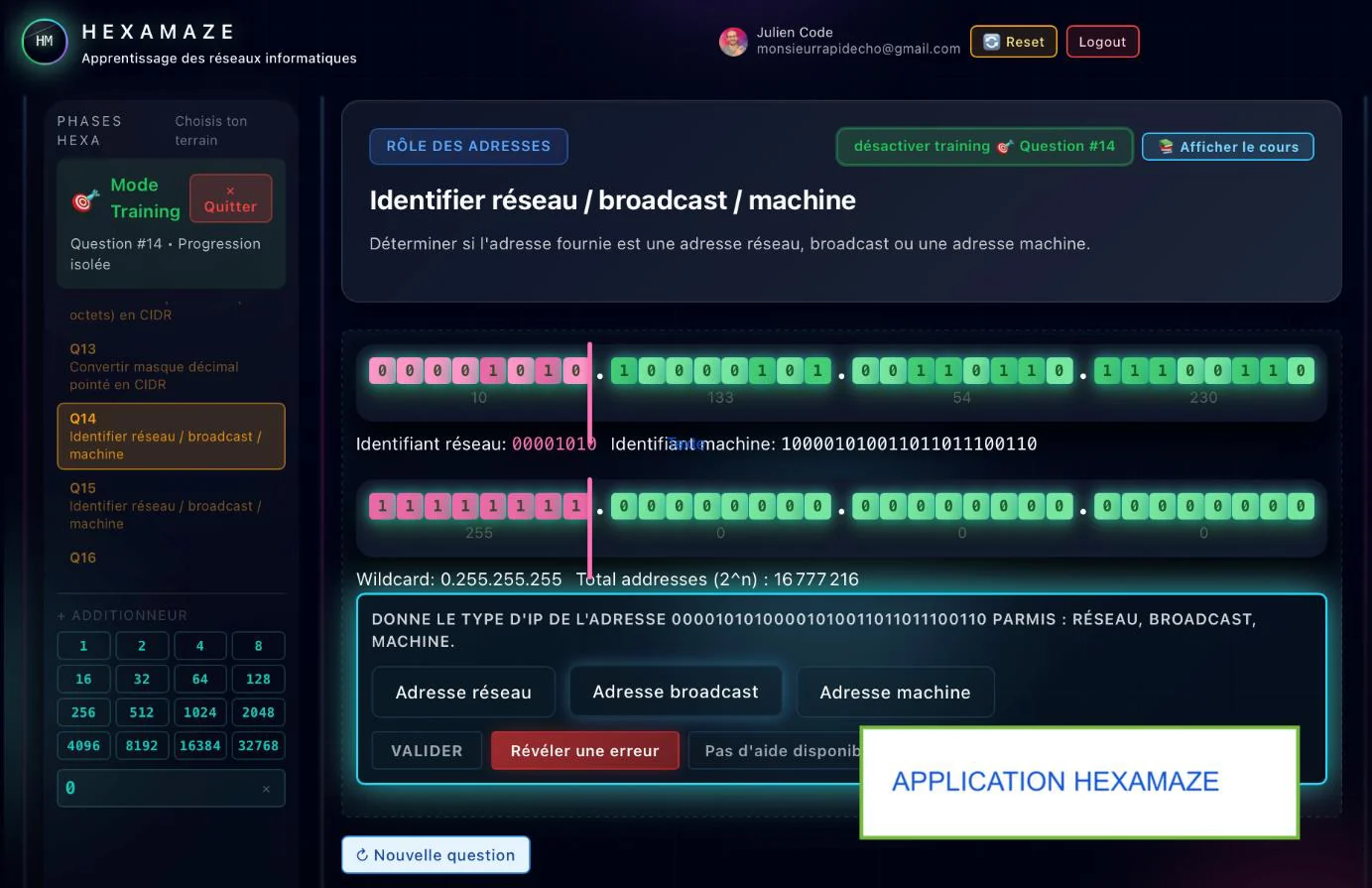The width and height of the screenshot is (1372, 888).
Task: Click the HM Hexamaze logo icon
Action: pos(45,42)
